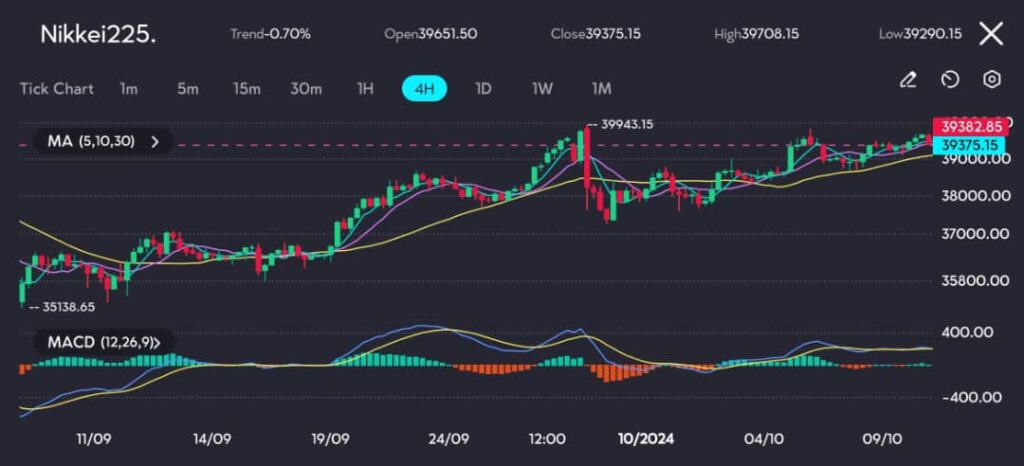Open chart settings hexagon icon
Viewport: 1024px width, 466px height.
pyautogui.click(x=991, y=80)
